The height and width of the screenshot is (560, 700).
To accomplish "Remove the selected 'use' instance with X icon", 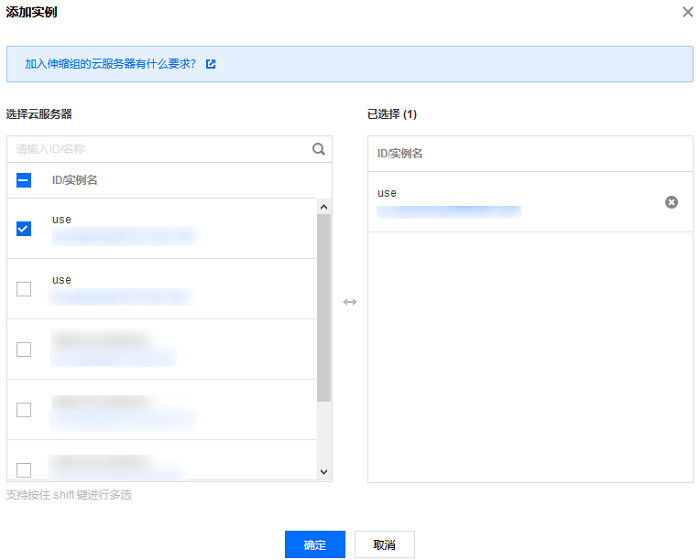I will (x=672, y=202).
